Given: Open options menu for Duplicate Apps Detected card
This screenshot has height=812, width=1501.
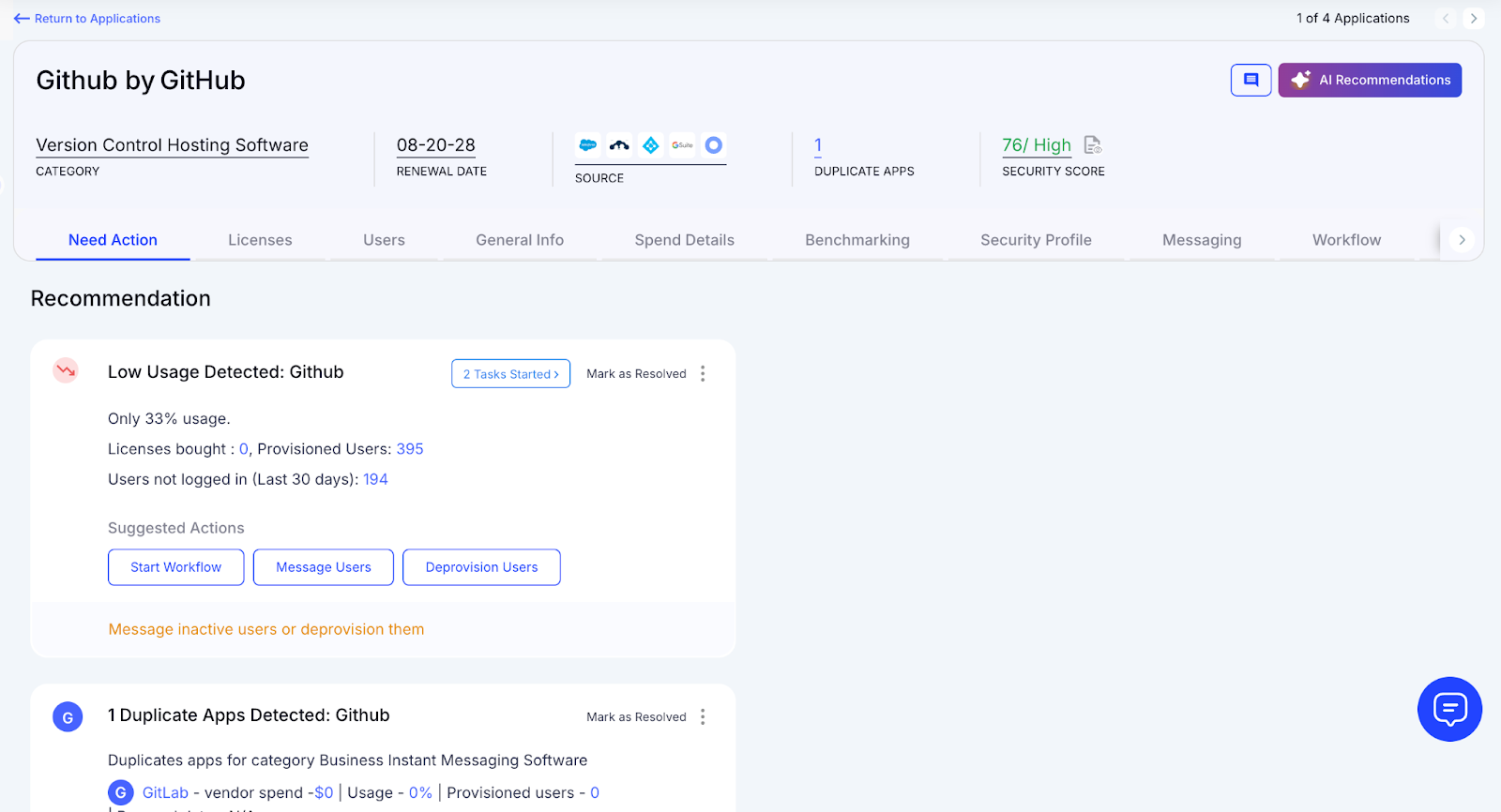Looking at the screenshot, I should [703, 716].
